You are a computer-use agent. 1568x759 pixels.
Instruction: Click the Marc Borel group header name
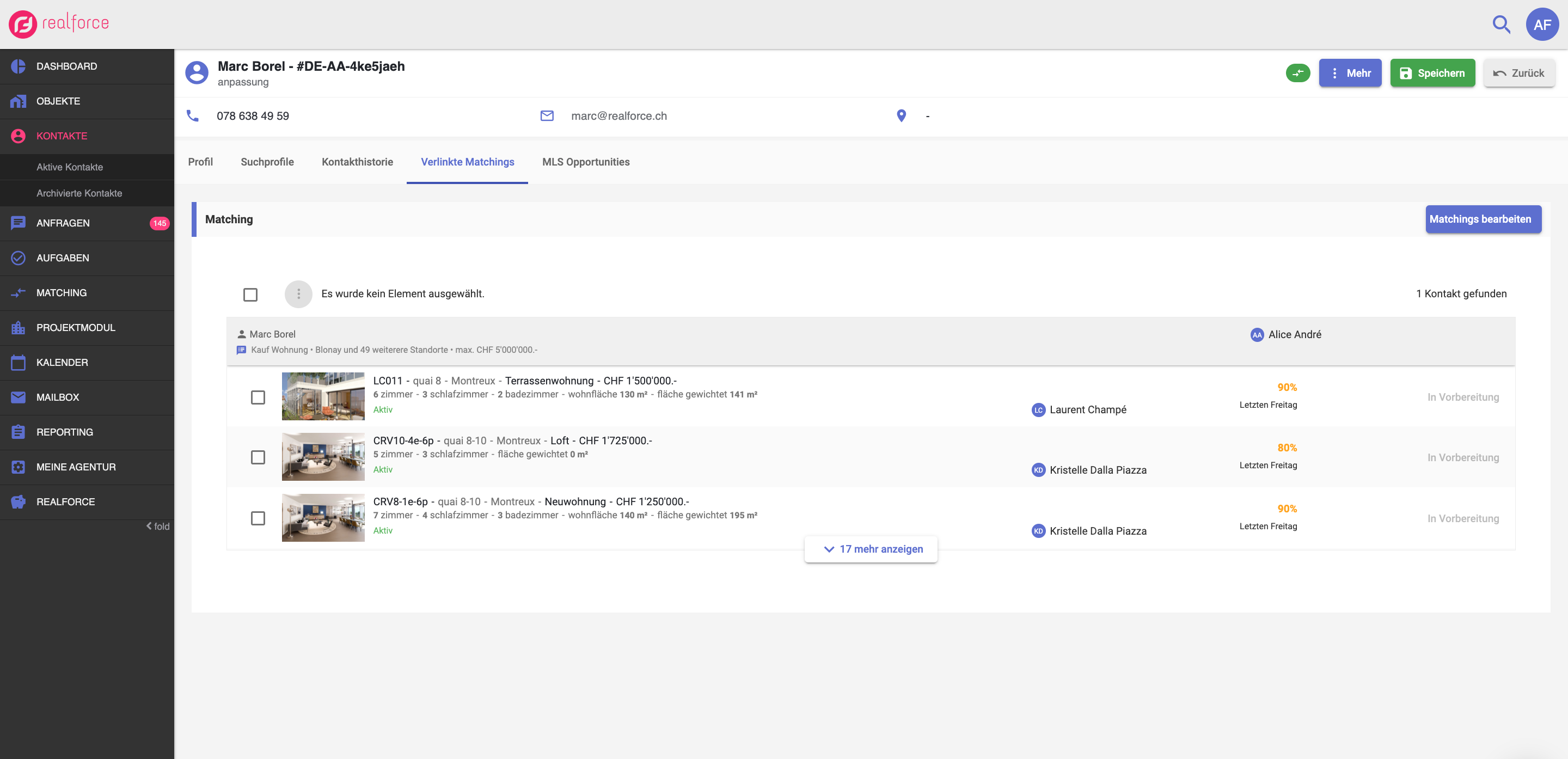point(272,334)
